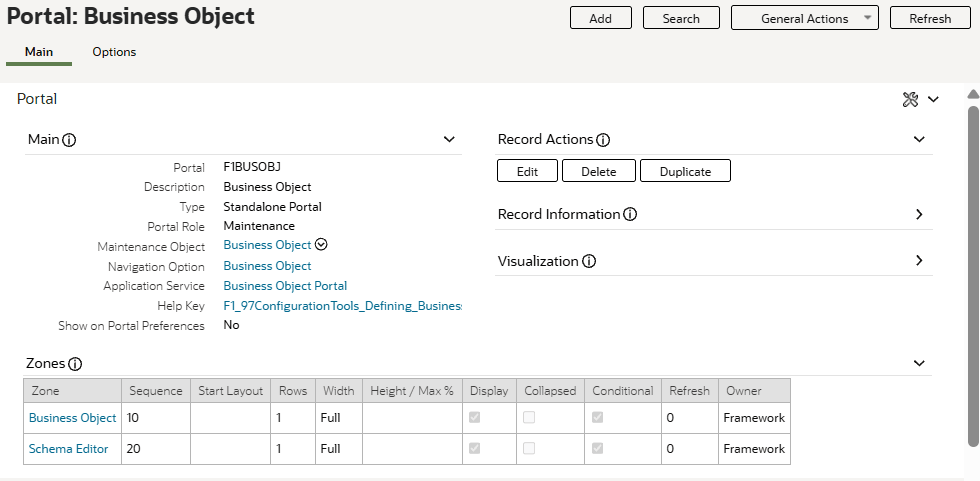This screenshot has width=980, height=481.
Task: Click sequence value 10 in Business Object row
Action: [132, 418]
